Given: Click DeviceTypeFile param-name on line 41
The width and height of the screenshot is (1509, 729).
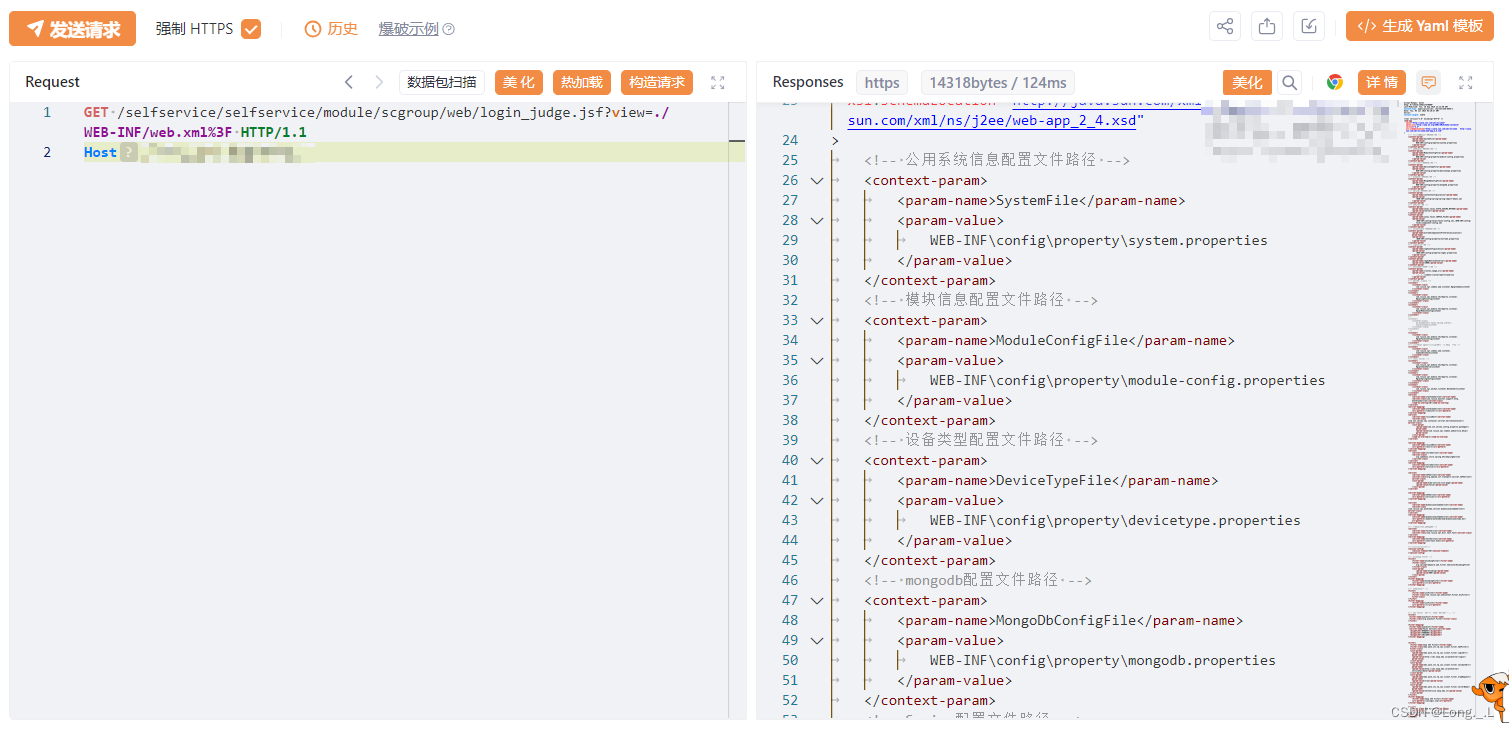Looking at the screenshot, I should pyautogui.click(x=1053, y=480).
